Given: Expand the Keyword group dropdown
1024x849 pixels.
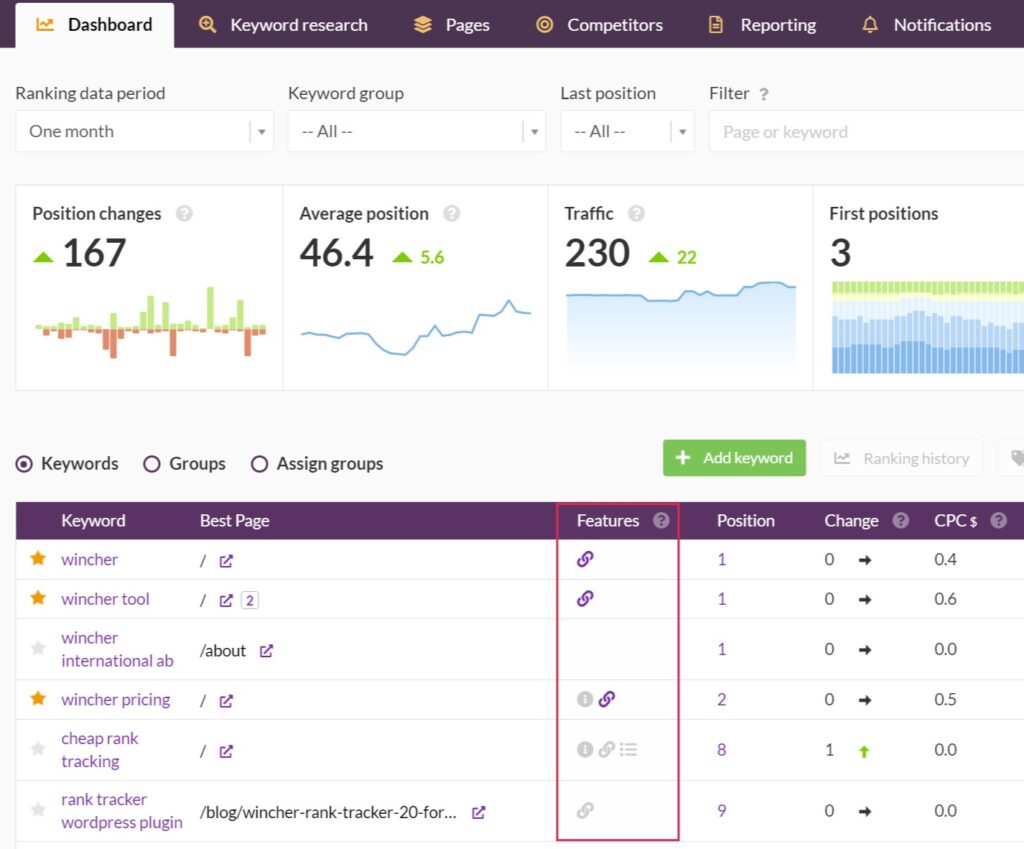Looking at the screenshot, I should [x=416, y=131].
